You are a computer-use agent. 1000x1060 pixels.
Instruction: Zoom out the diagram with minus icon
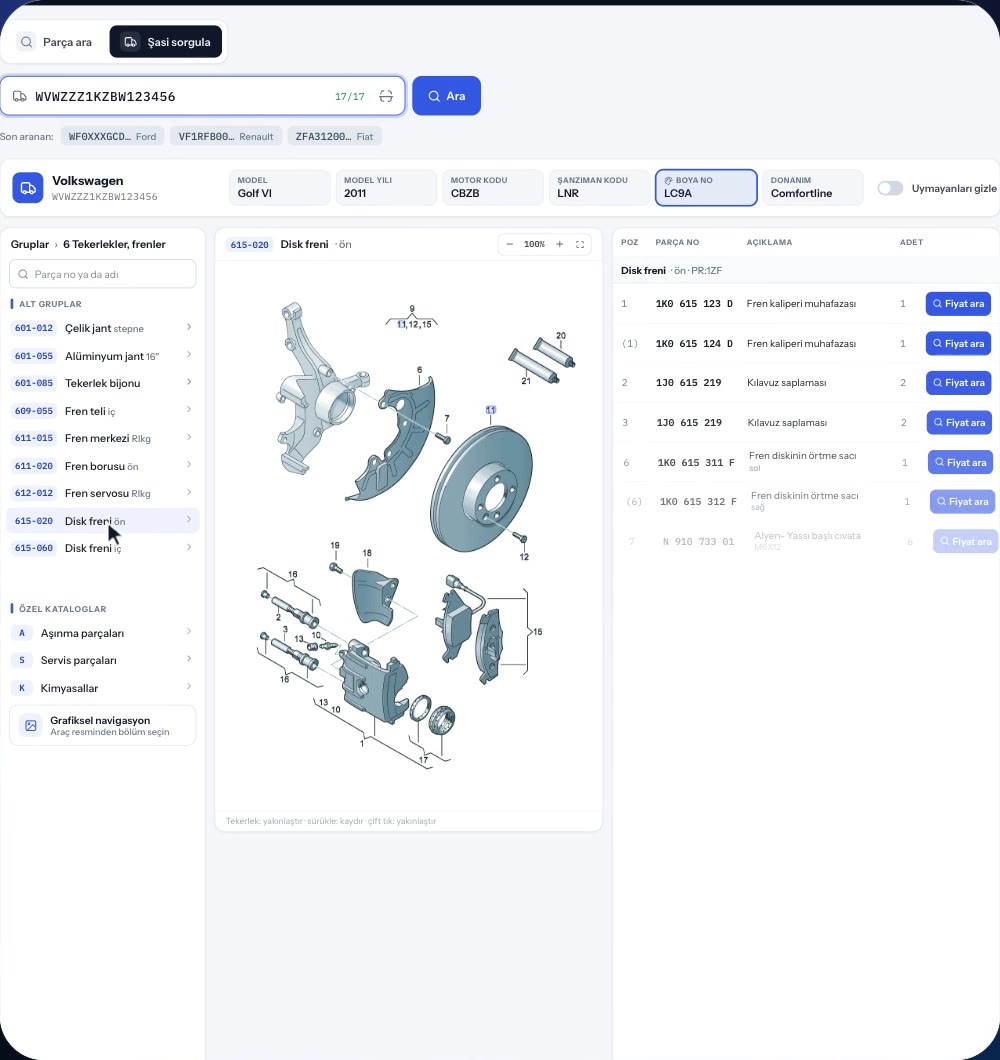510,244
